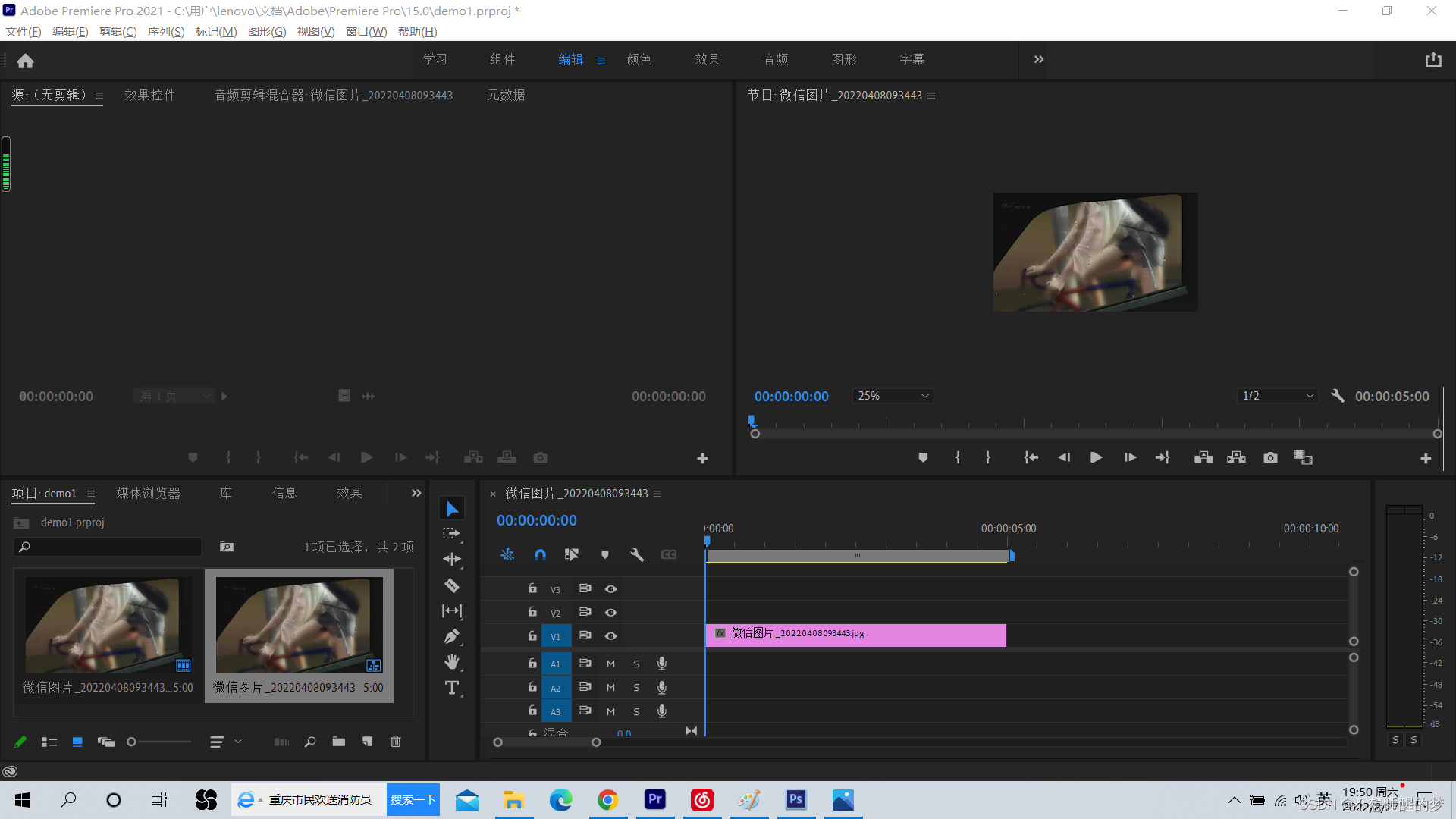
Task: Open the 效果 workspace
Action: click(707, 59)
